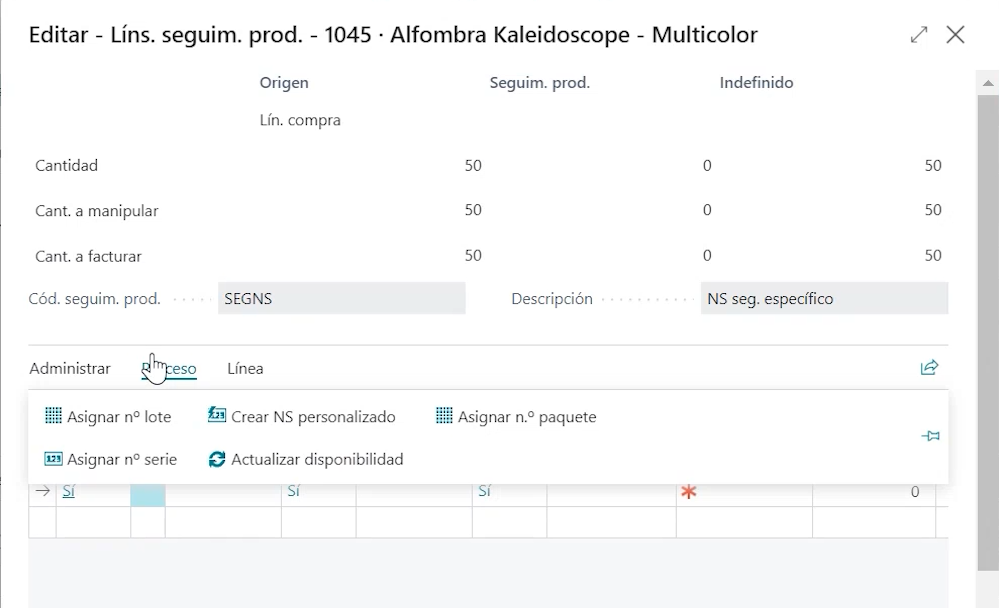999x608 pixels.
Task: Open the Línea menu
Action: [245, 369]
